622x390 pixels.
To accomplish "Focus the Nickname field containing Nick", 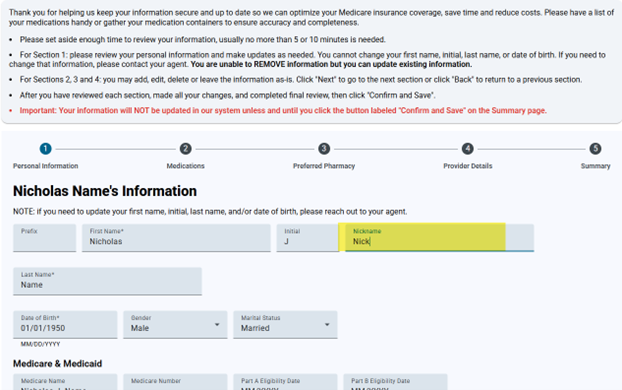I will [x=440, y=238].
